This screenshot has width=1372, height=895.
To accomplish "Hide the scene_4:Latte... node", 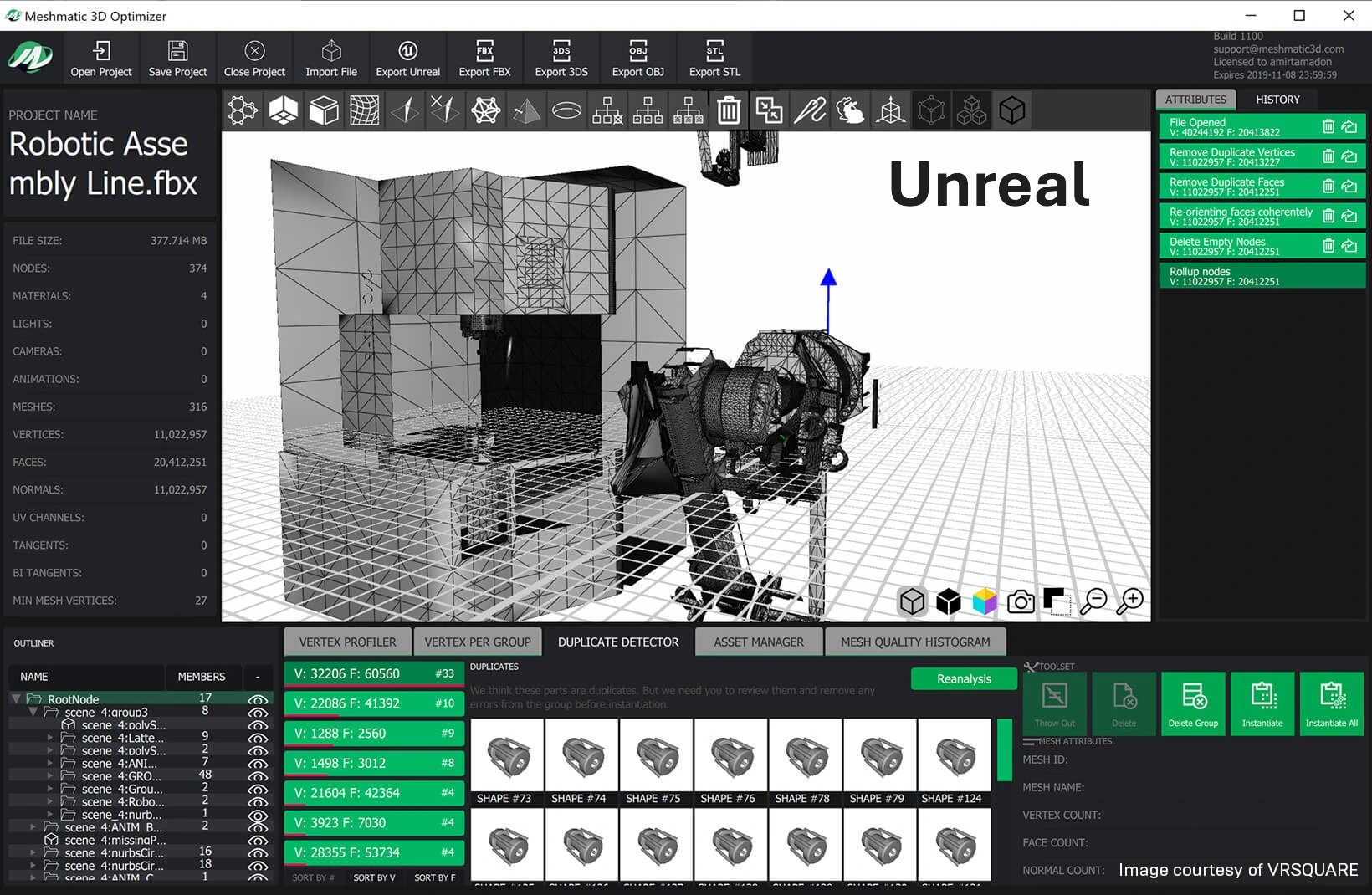I will coord(259,739).
